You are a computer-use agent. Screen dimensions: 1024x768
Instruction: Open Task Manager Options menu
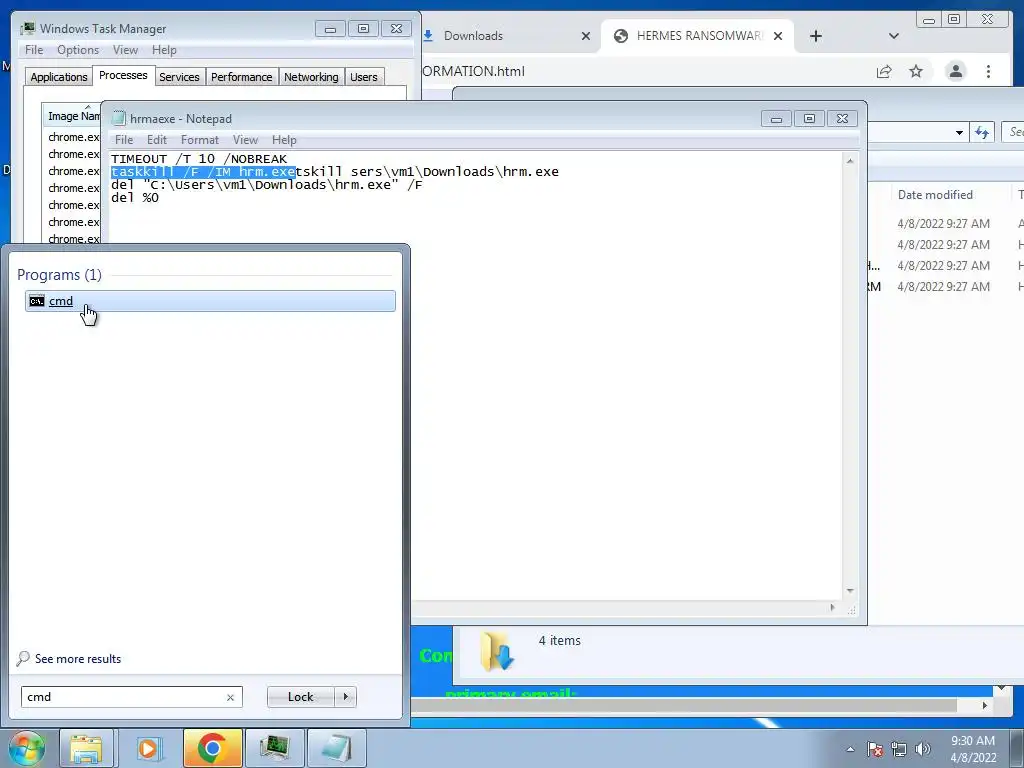[78, 50]
